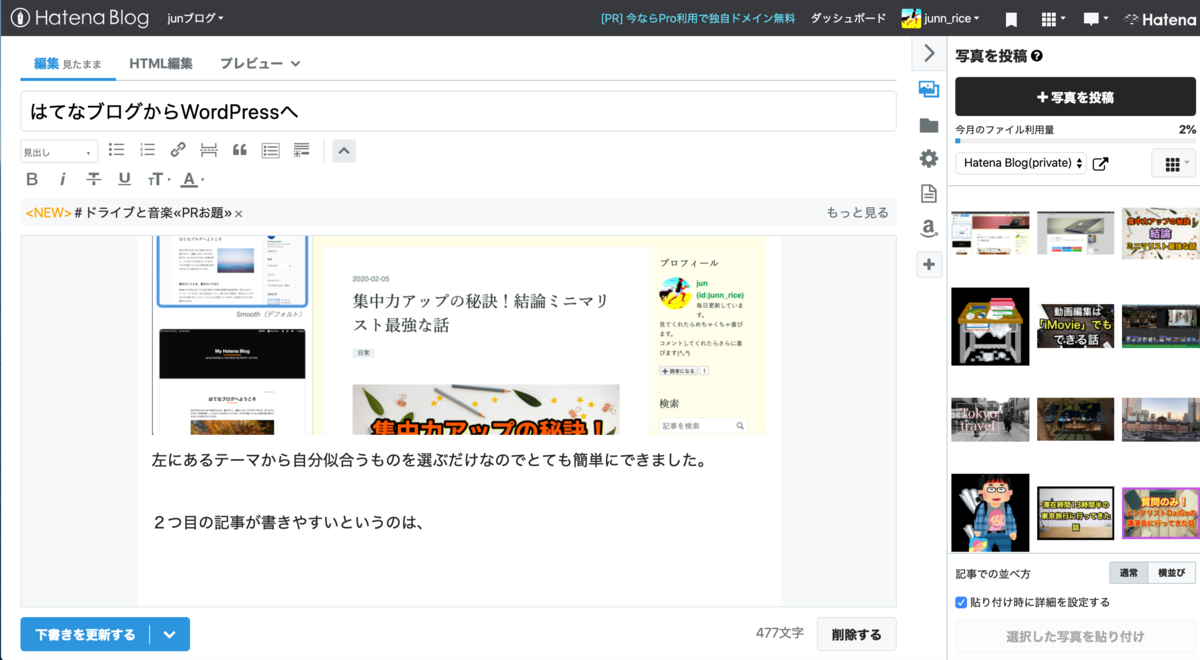1200x660 pixels.
Task: Toggle 貼り付け時に詳細を設定する checkbox
Action: click(x=961, y=602)
